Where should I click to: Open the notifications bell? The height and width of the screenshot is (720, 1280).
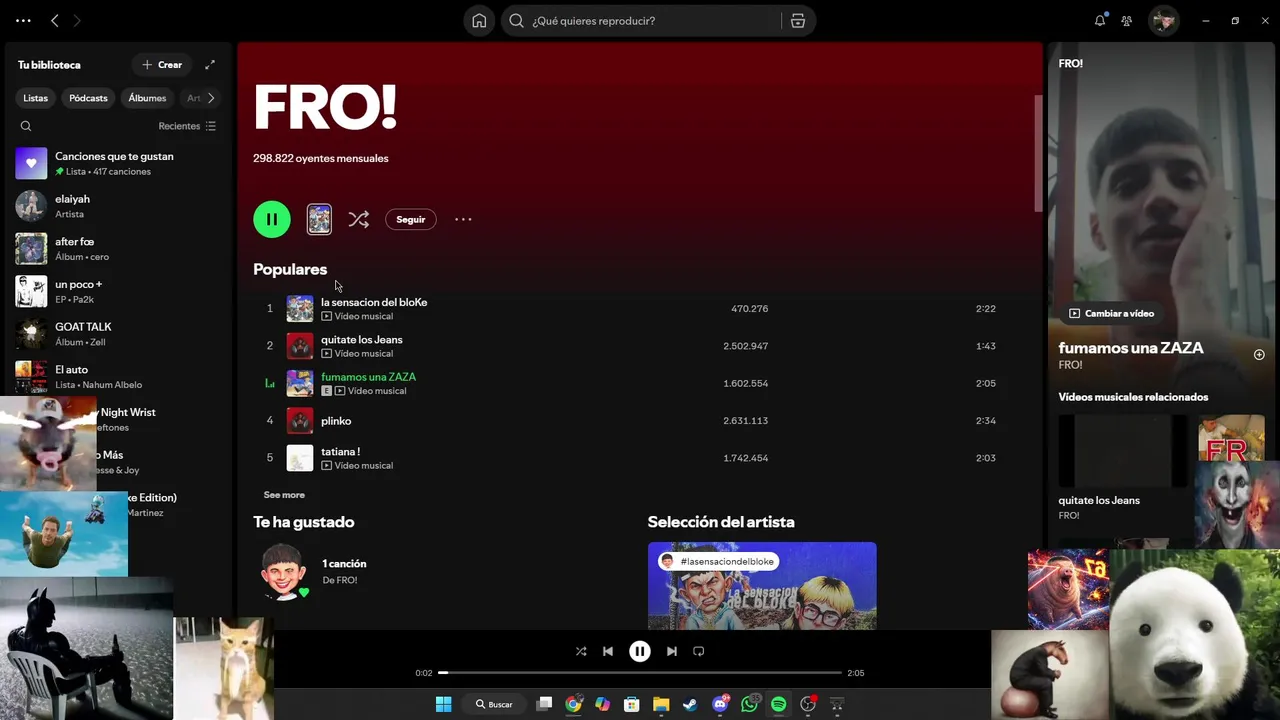1100,20
